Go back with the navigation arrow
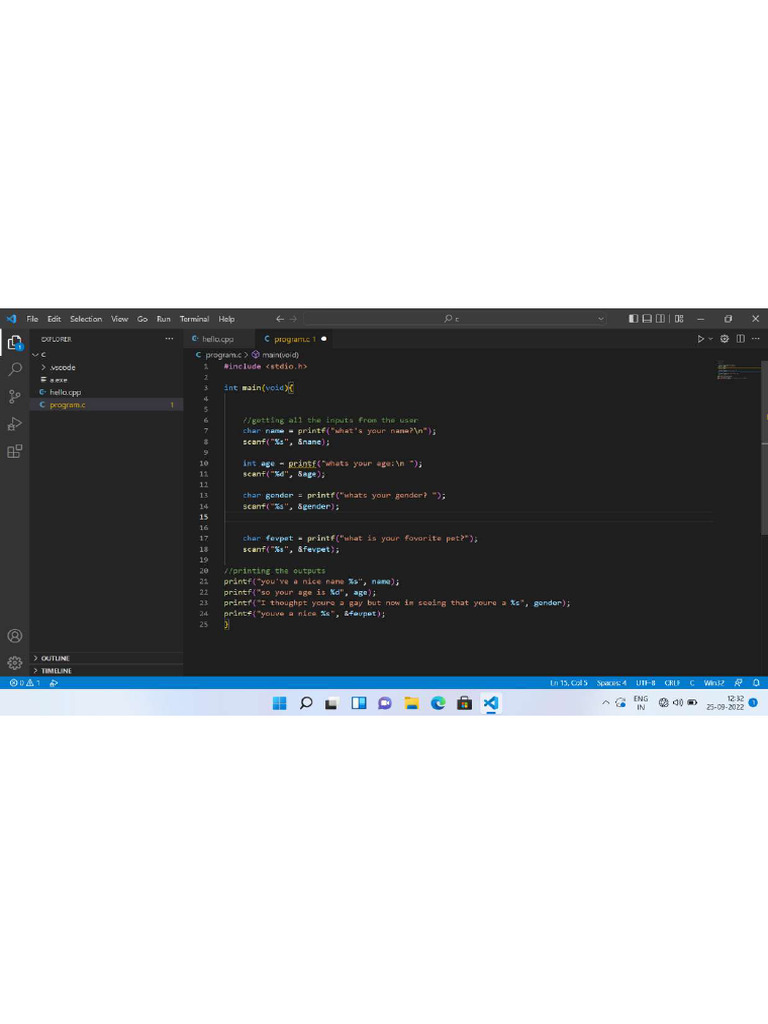 280,319
